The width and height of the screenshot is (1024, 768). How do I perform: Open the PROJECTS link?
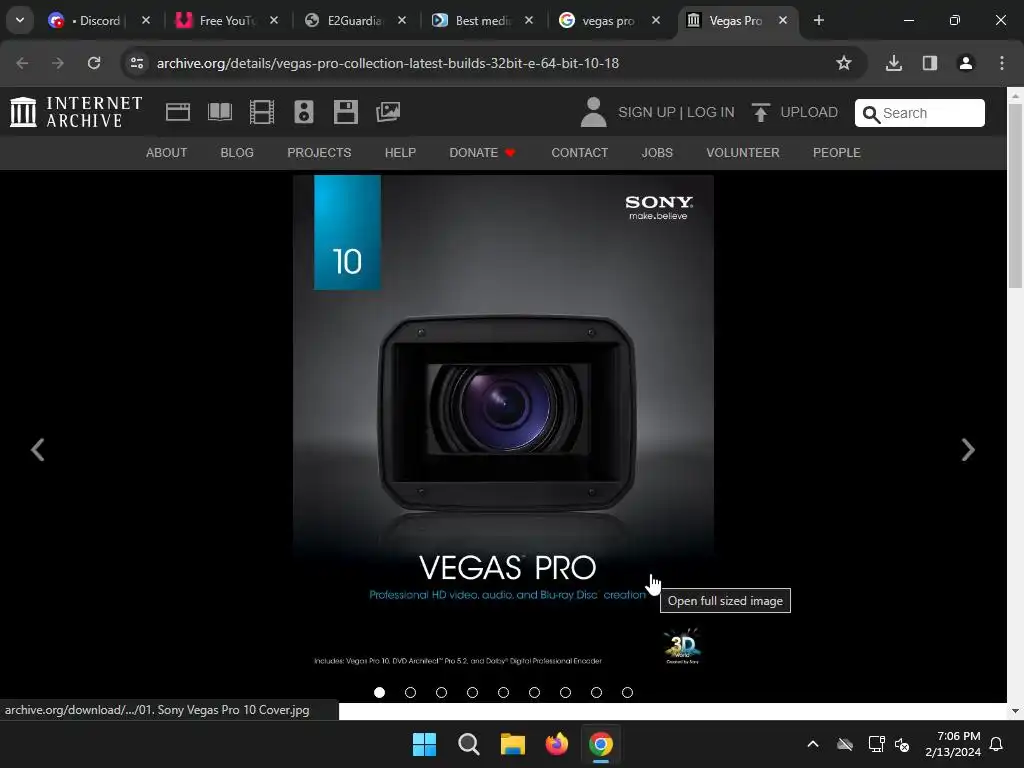[x=319, y=153]
